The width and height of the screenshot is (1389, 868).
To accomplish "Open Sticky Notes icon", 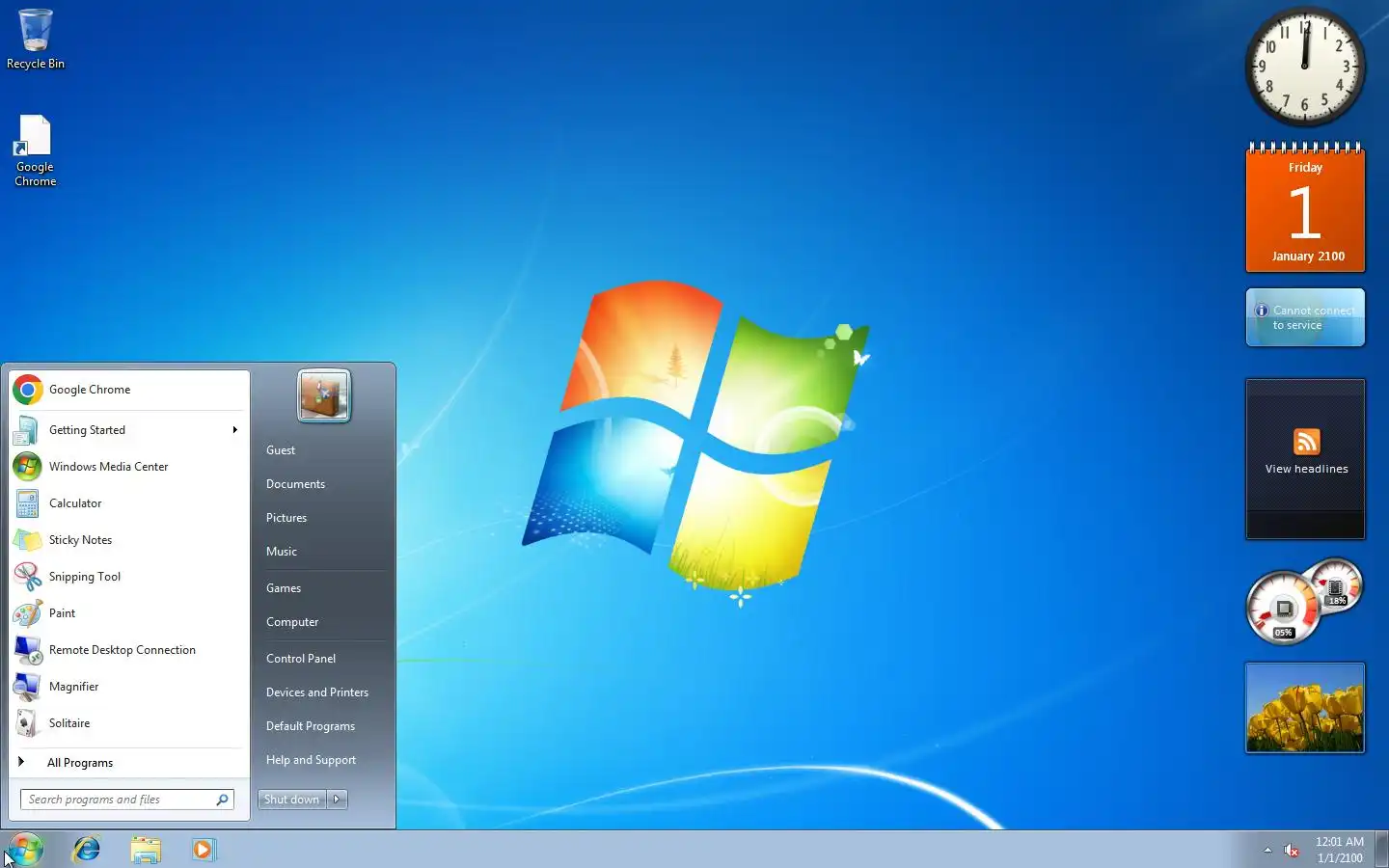I will 27,540.
